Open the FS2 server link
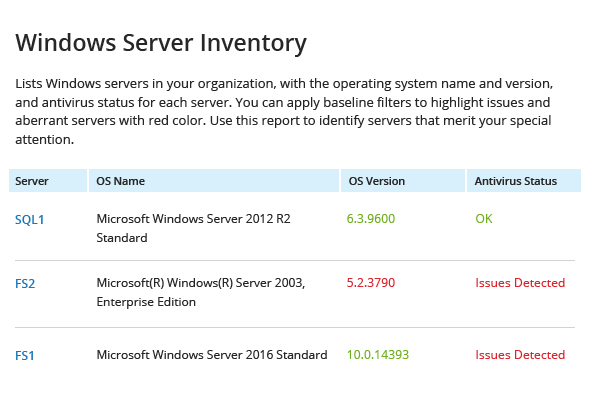Image resolution: width=590 pixels, height=395 pixels. (x=25, y=283)
